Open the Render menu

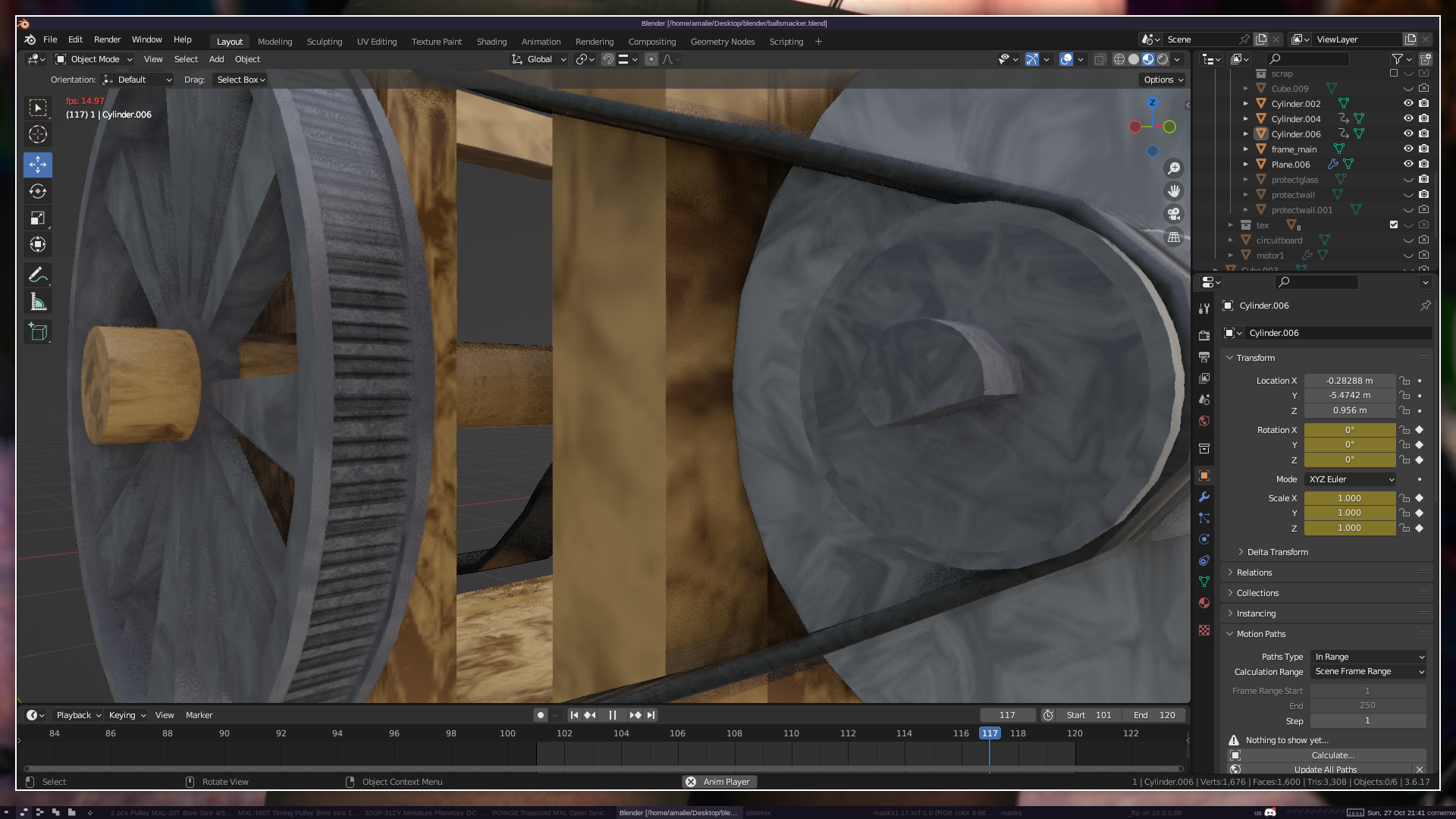pos(107,39)
